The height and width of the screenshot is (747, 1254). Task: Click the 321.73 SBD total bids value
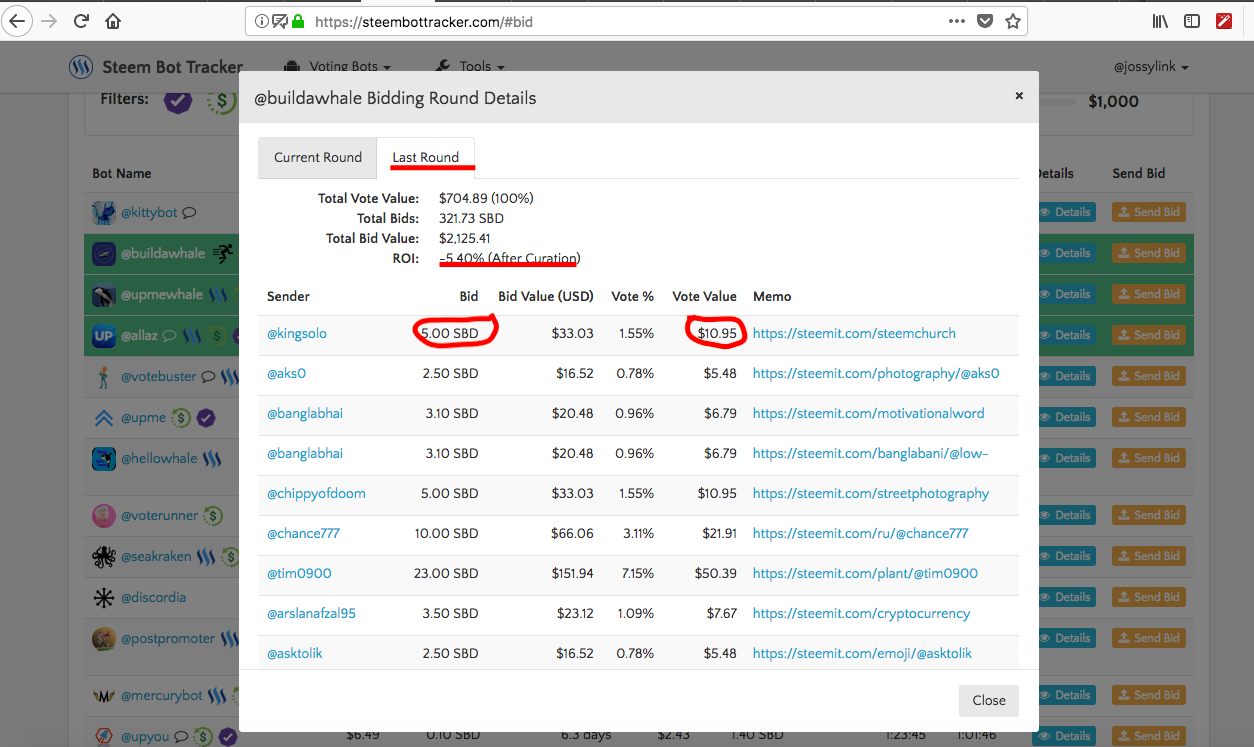[471, 218]
